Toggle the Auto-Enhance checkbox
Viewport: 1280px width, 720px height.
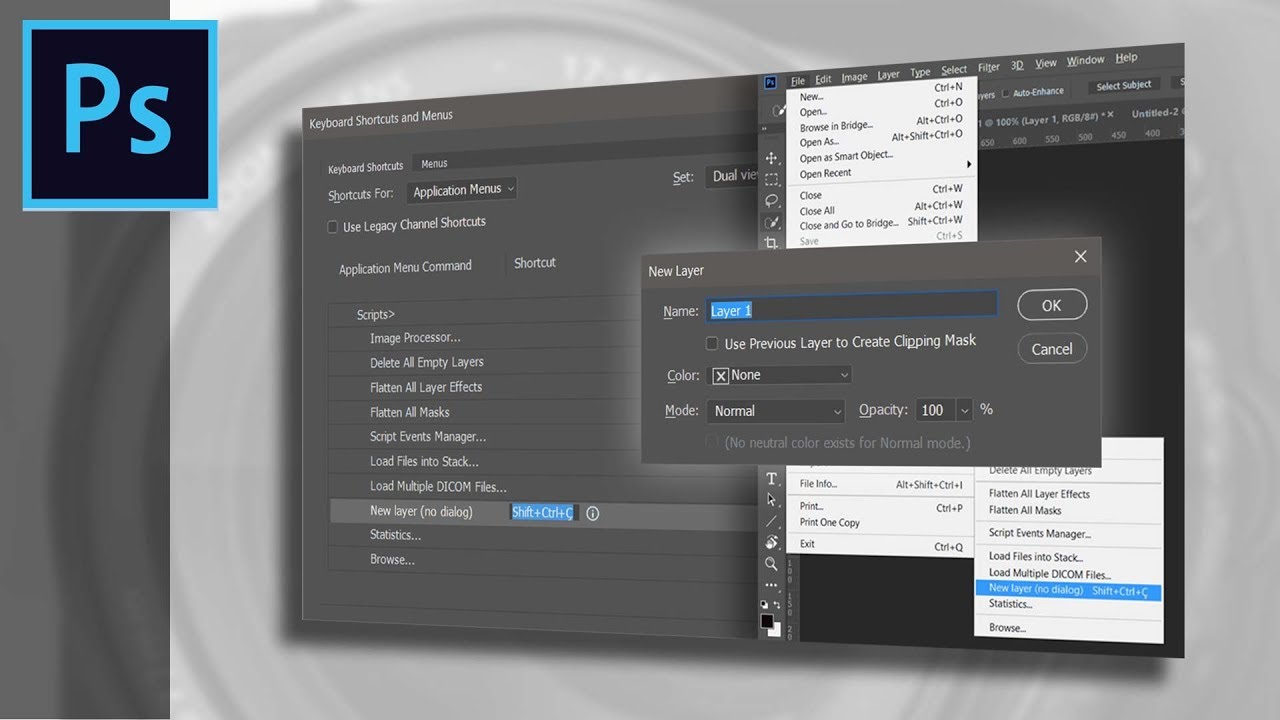[x=1006, y=93]
